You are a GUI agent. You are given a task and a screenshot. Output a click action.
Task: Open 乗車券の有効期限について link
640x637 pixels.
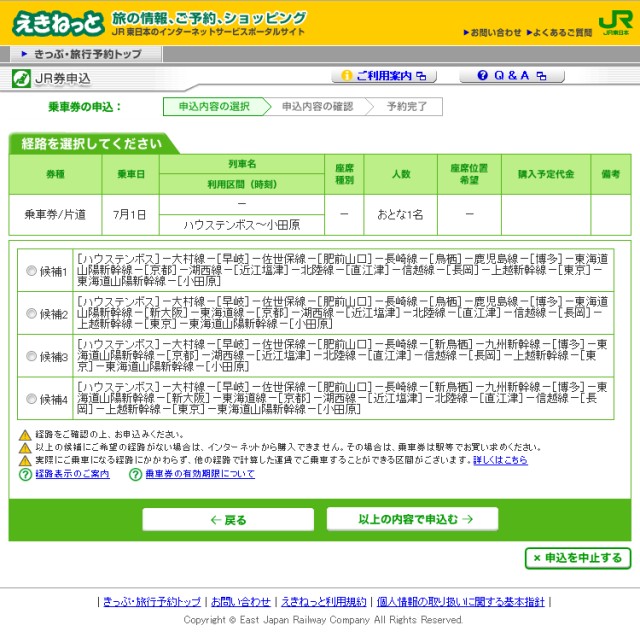coord(200,474)
